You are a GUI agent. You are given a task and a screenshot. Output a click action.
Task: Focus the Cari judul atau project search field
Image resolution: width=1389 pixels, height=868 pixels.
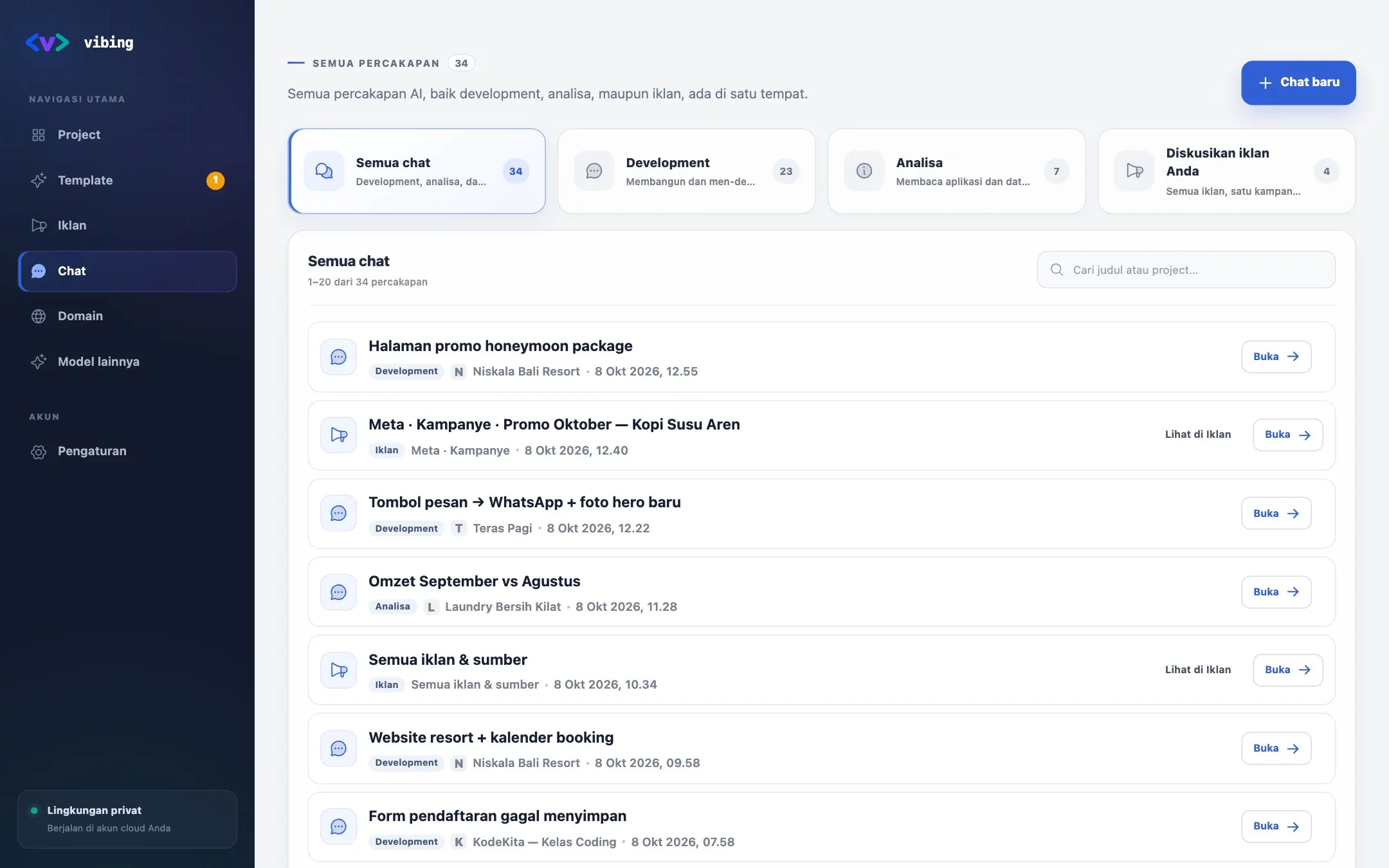[x=1186, y=270]
